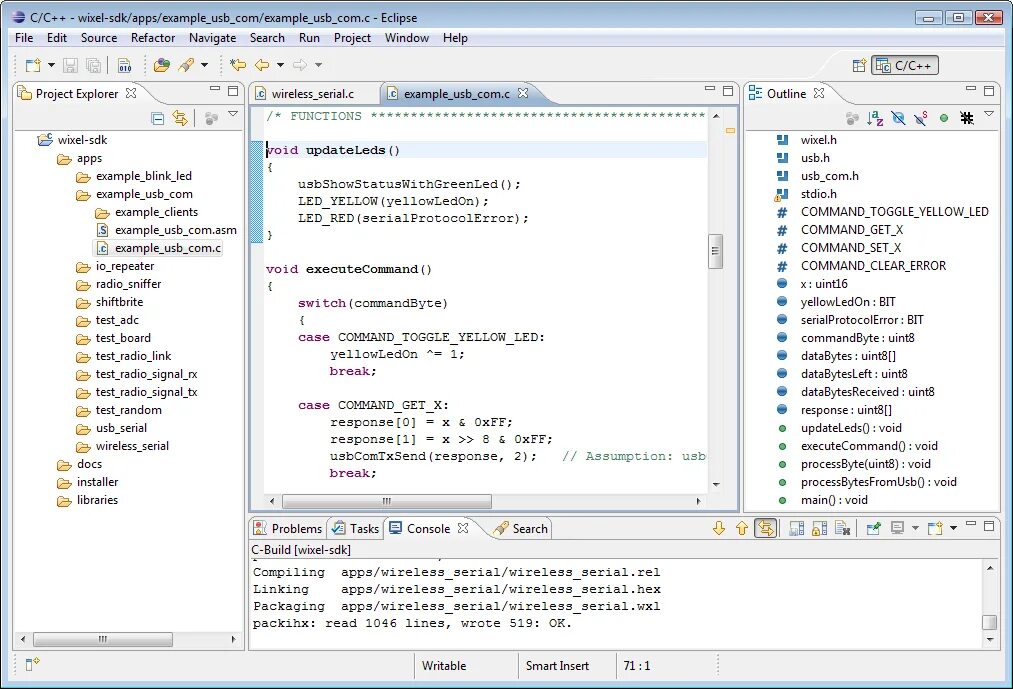1013x689 pixels.
Task: Open the Forward history dropdown arrow
Action: click(318, 65)
